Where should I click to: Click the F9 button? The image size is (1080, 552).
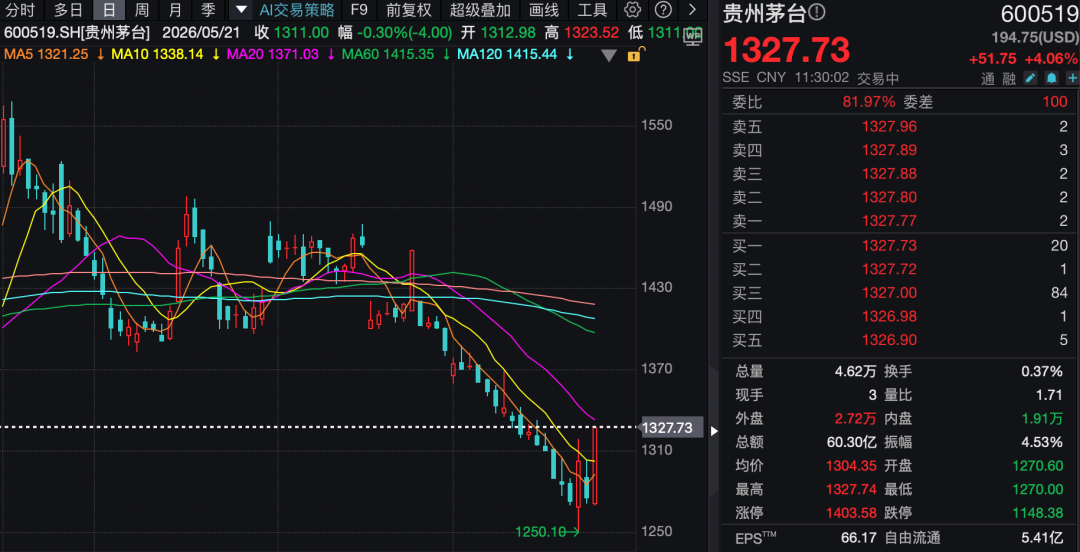[x=359, y=10]
